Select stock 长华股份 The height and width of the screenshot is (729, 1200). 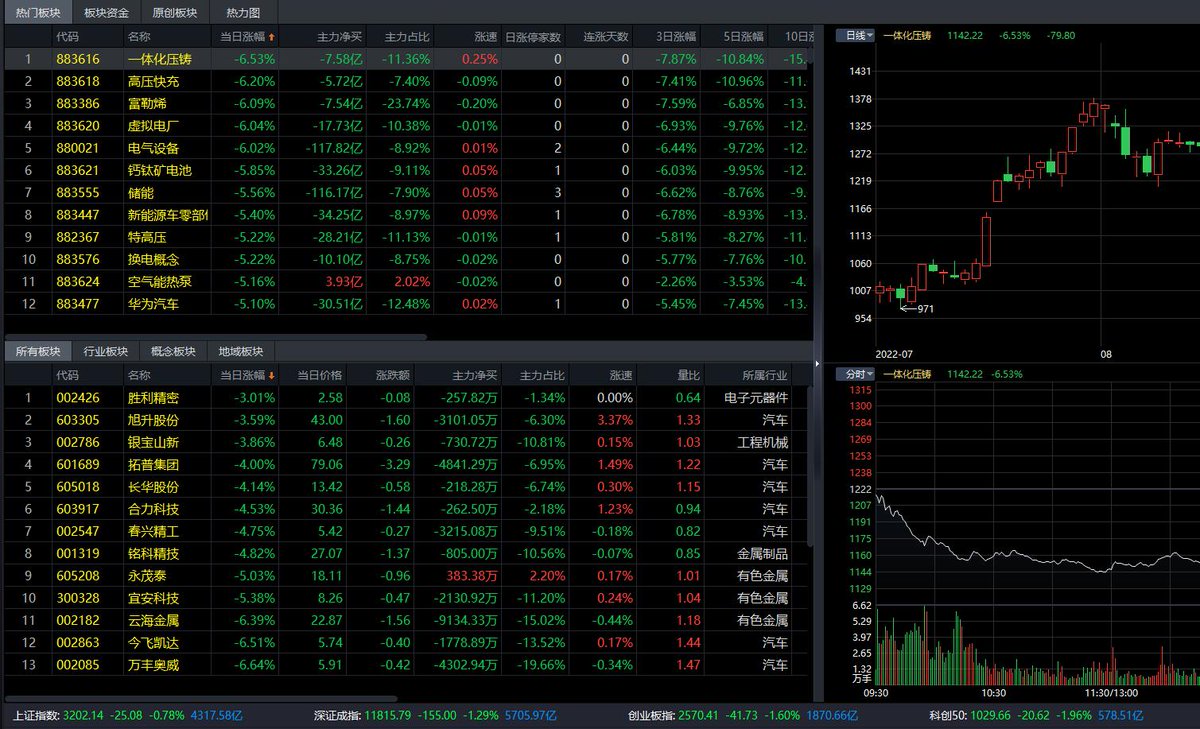[153, 487]
